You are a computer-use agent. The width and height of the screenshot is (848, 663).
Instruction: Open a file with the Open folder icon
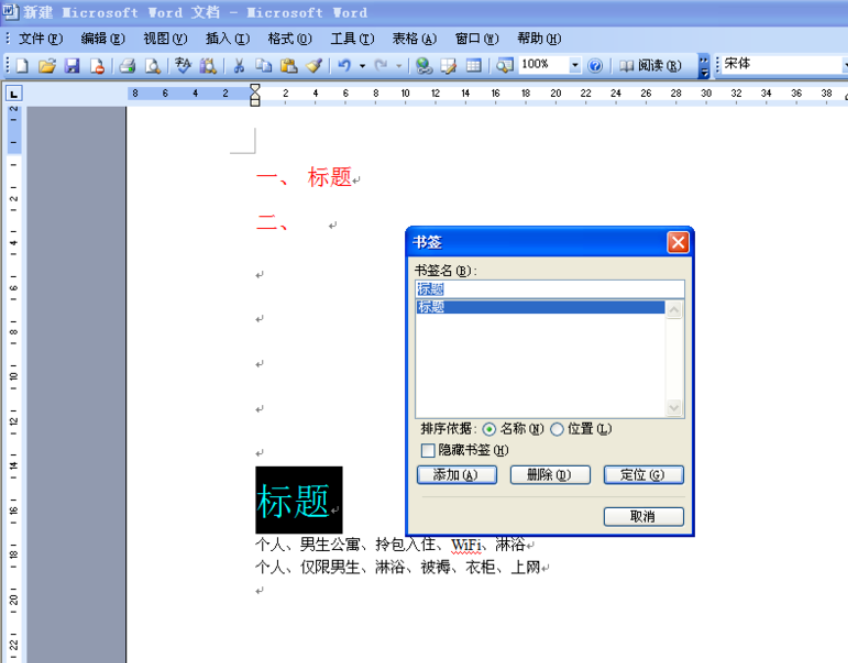coord(47,66)
